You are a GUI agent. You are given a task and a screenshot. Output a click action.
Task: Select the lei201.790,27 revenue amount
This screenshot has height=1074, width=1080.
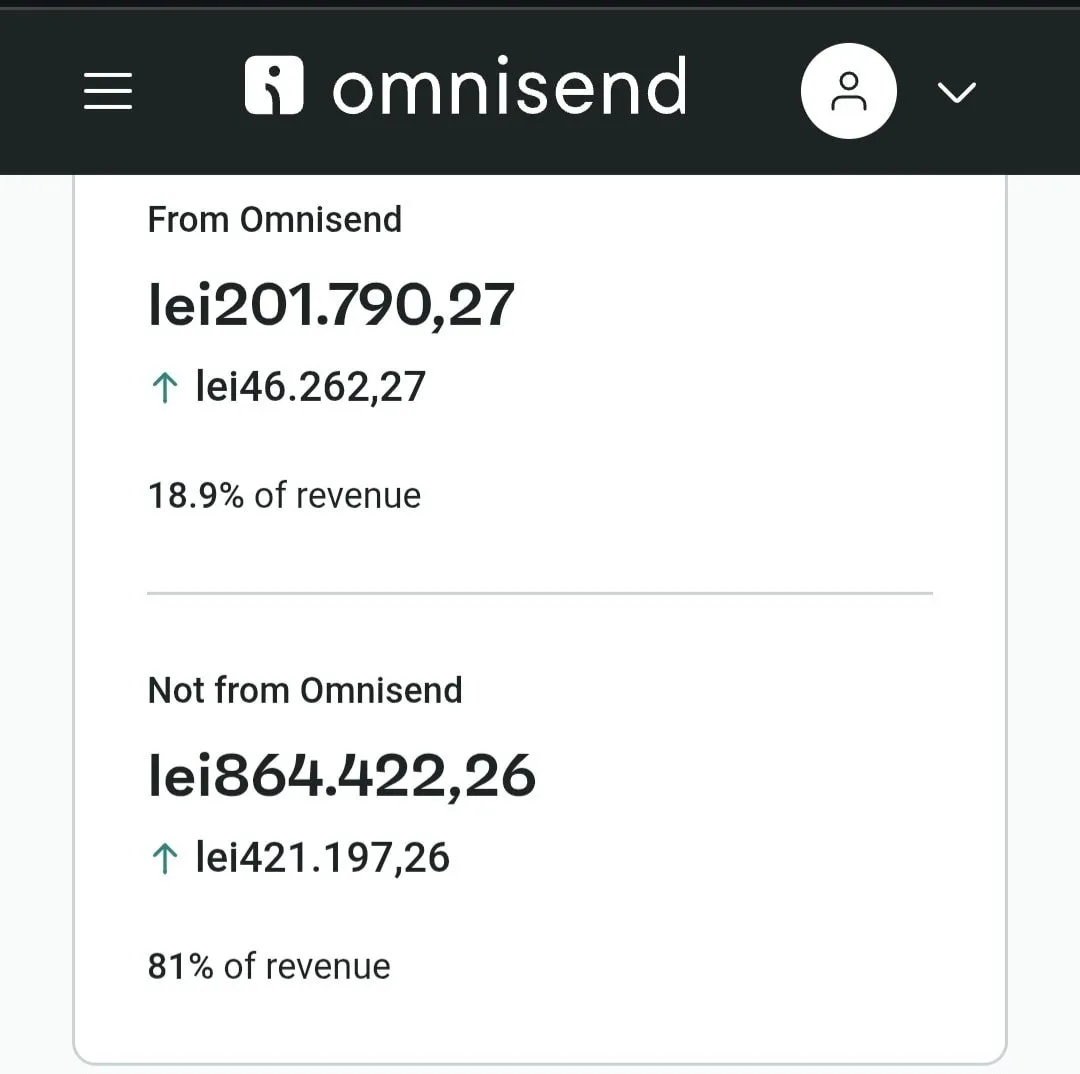[331, 304]
